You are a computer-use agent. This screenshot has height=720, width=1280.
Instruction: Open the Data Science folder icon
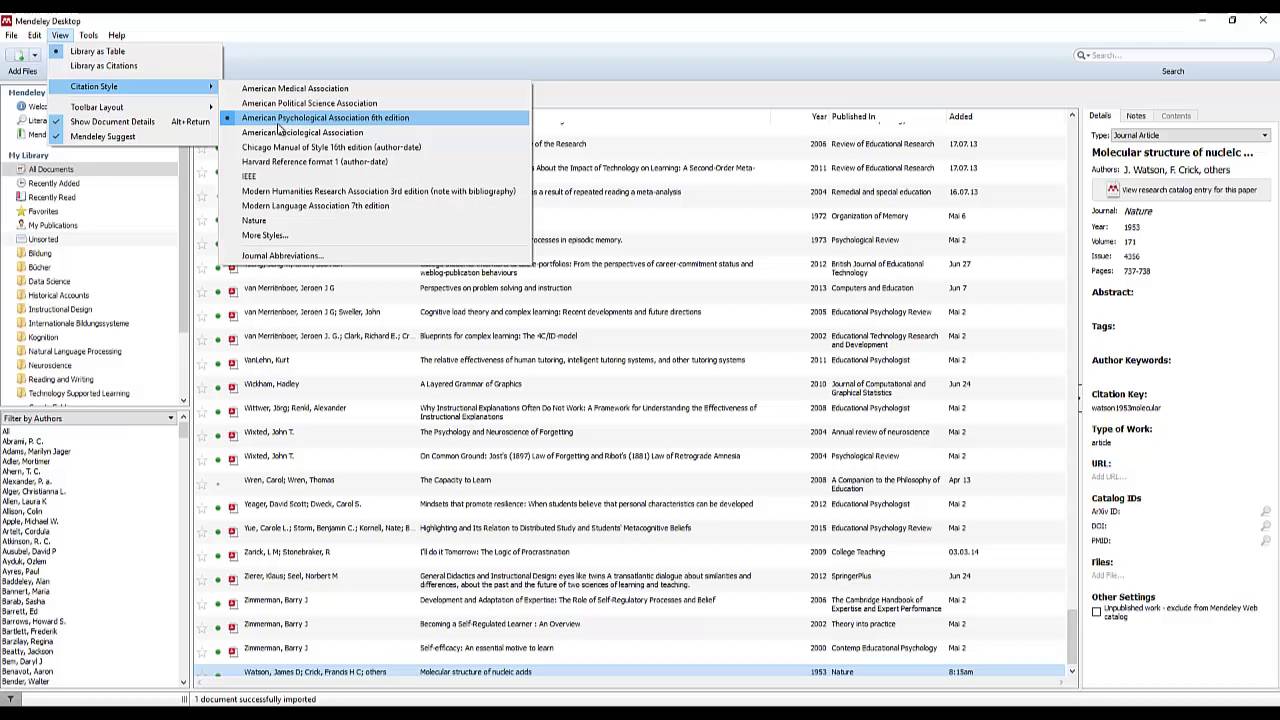click(x=21, y=282)
